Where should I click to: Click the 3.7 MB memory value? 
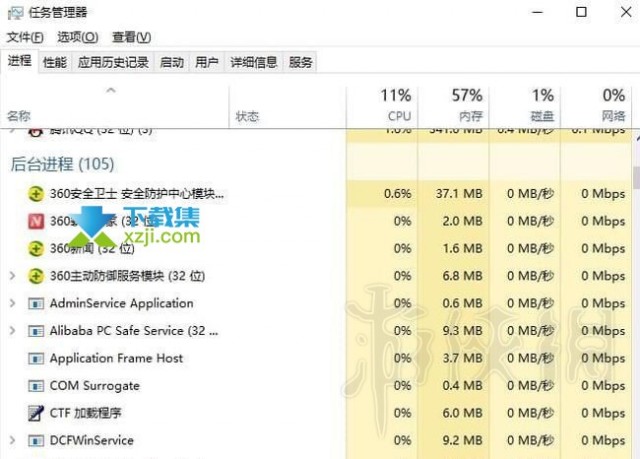pyautogui.click(x=462, y=359)
